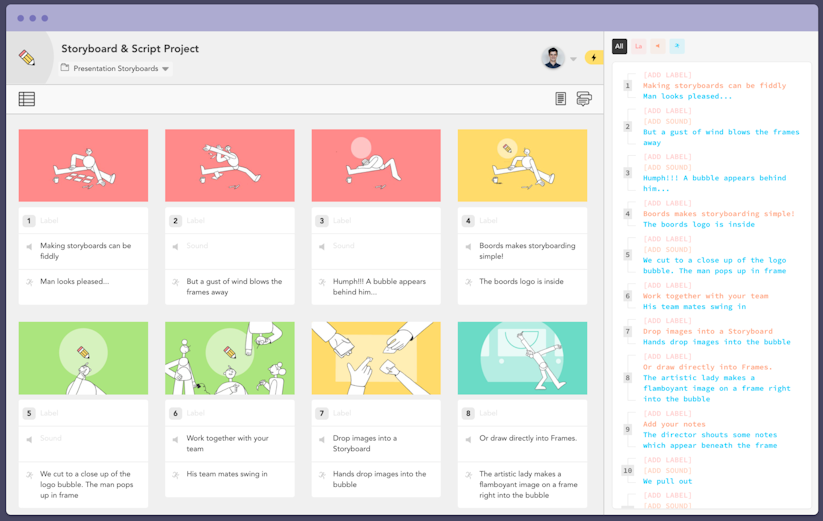The width and height of the screenshot is (823, 521).
Task: Select the blue action filter tab
Action: coord(677,46)
